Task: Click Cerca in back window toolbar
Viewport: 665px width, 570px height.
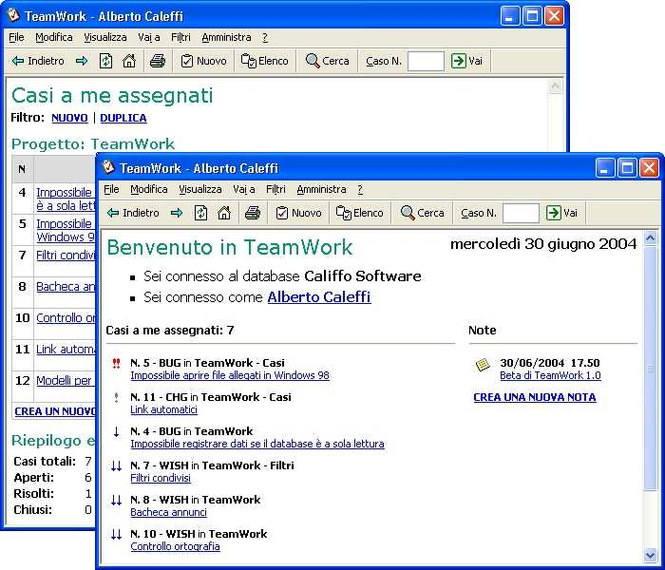Action: coord(327,61)
